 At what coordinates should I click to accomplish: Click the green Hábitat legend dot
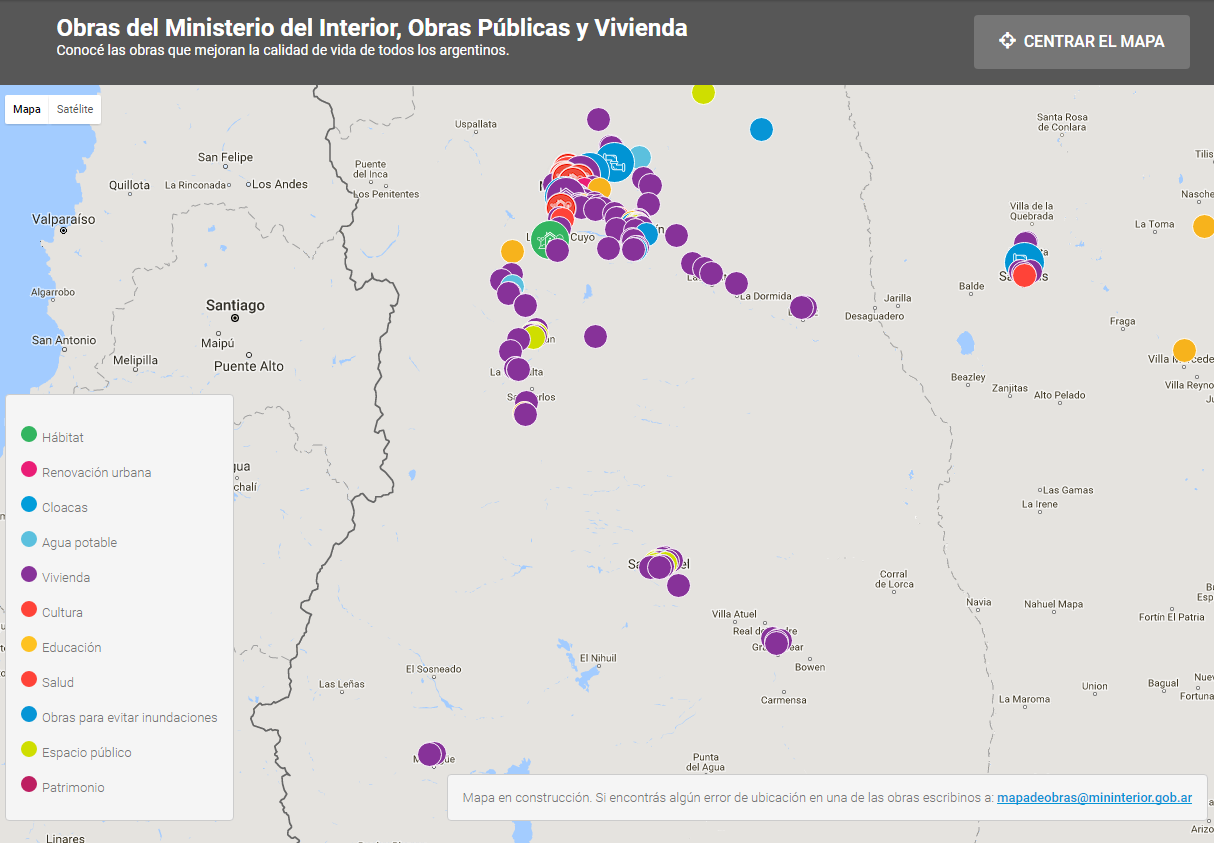click(29, 434)
